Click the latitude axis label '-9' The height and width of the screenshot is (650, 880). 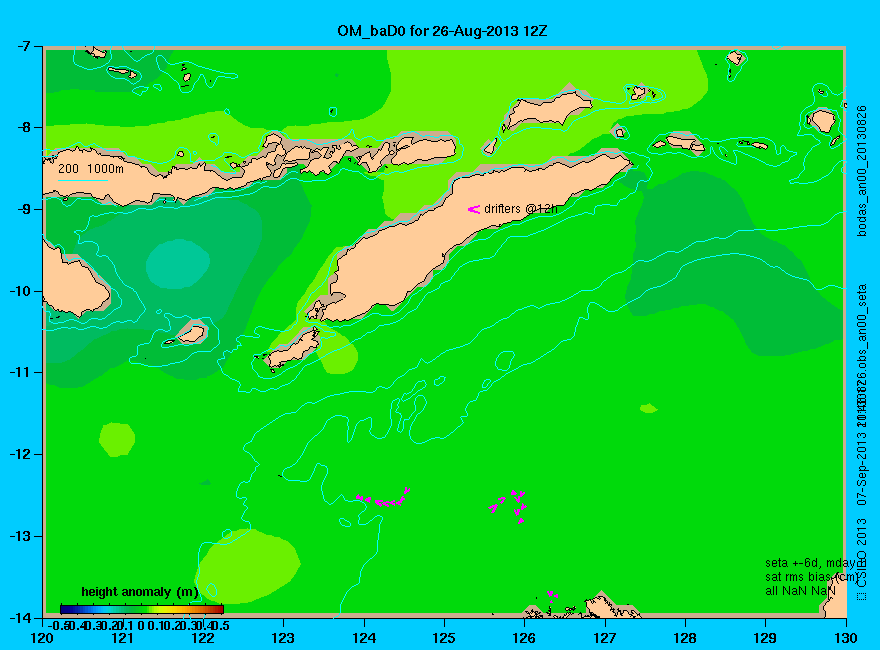[x=23, y=209]
